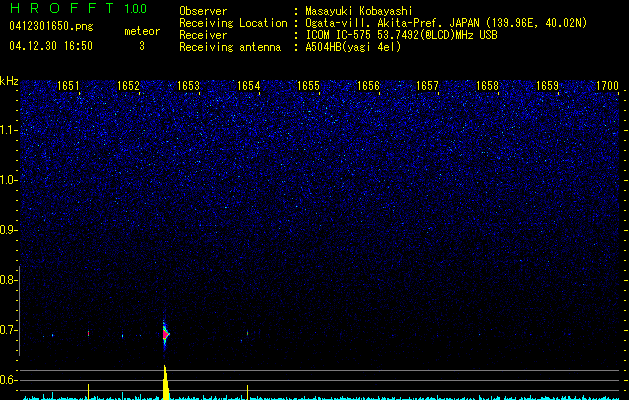This screenshot has width=629, height=400.
Task: Click the 0.6 kHz frequency axis label
Action: (x=8, y=380)
